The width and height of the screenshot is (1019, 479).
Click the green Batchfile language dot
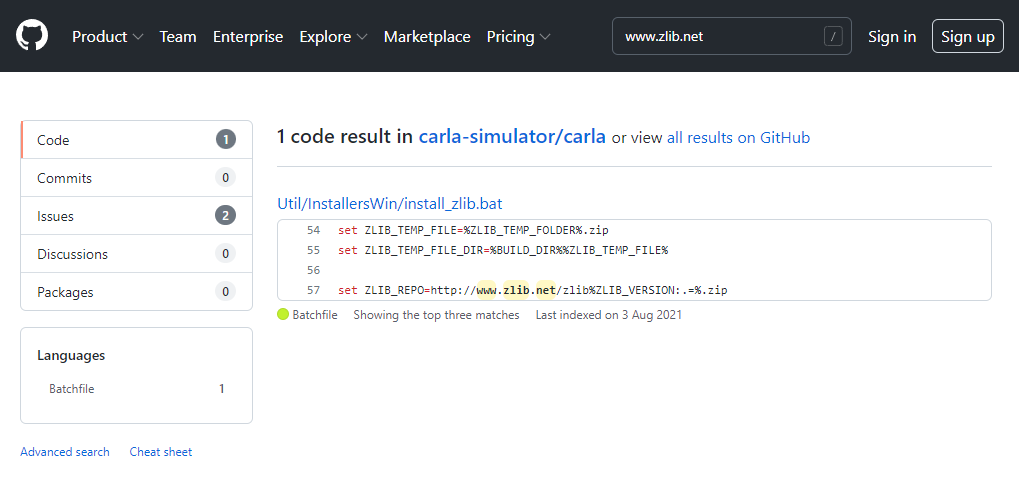tap(283, 315)
